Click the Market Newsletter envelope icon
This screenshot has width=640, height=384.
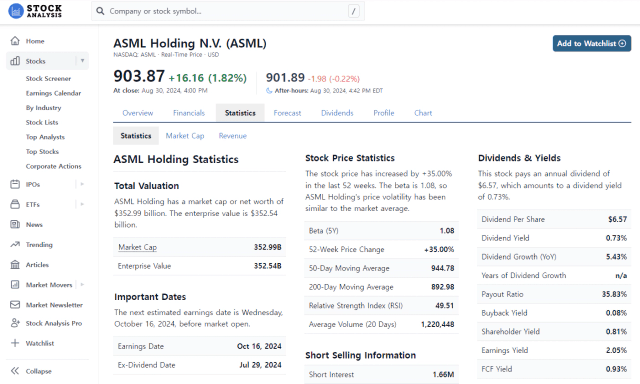point(15,305)
